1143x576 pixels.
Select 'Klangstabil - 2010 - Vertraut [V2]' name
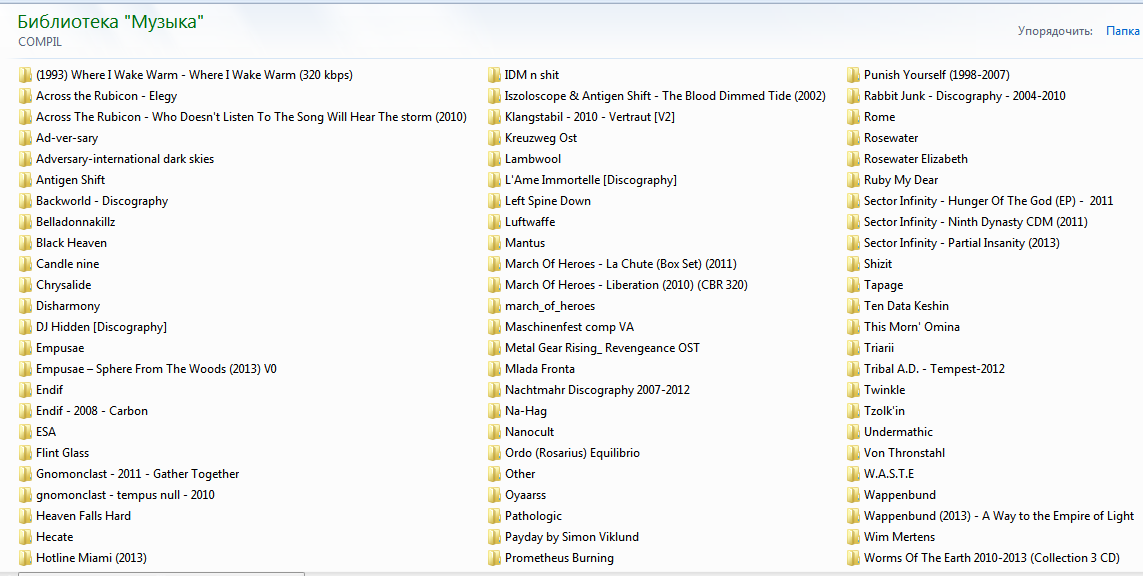click(590, 117)
